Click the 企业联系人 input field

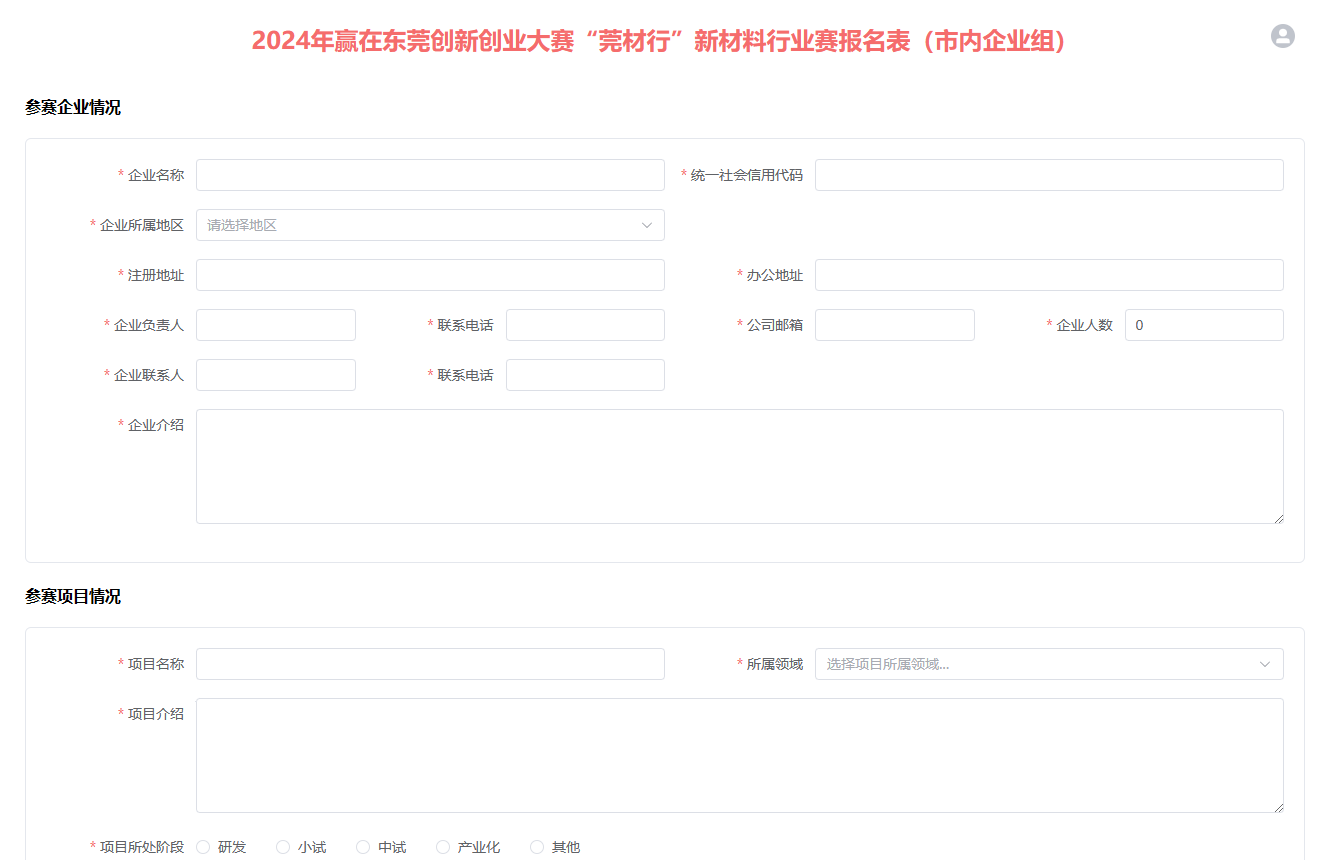(276, 375)
